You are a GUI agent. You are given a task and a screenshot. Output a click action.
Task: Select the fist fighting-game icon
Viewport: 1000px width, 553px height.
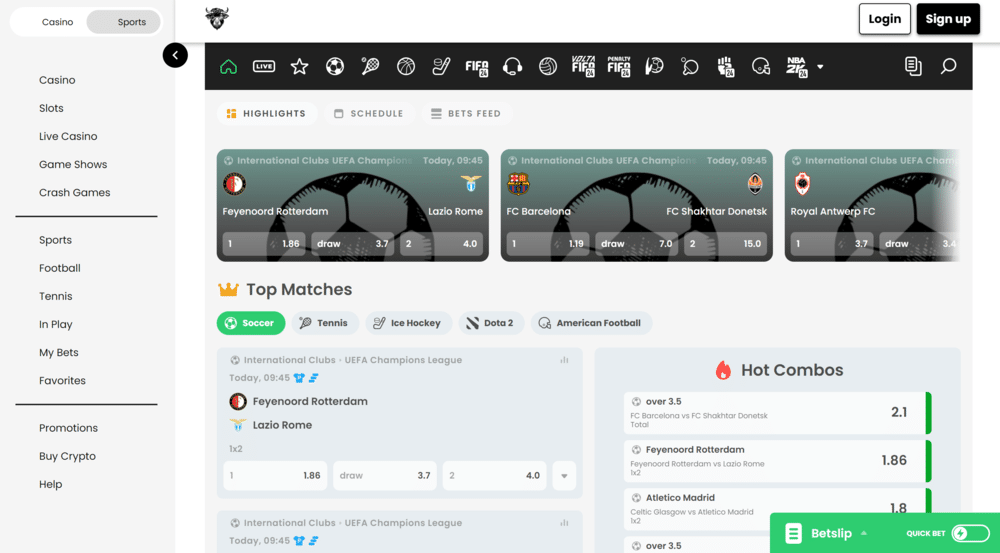pyautogui.click(x=725, y=66)
